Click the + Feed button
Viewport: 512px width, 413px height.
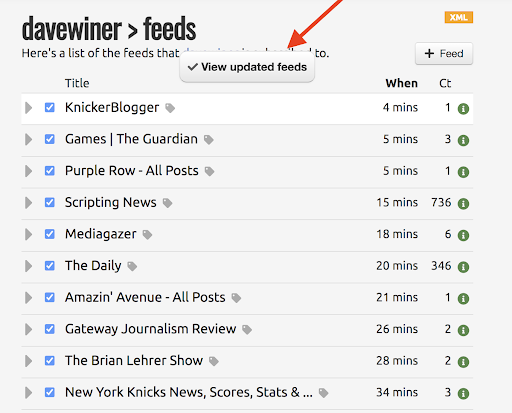click(444, 53)
